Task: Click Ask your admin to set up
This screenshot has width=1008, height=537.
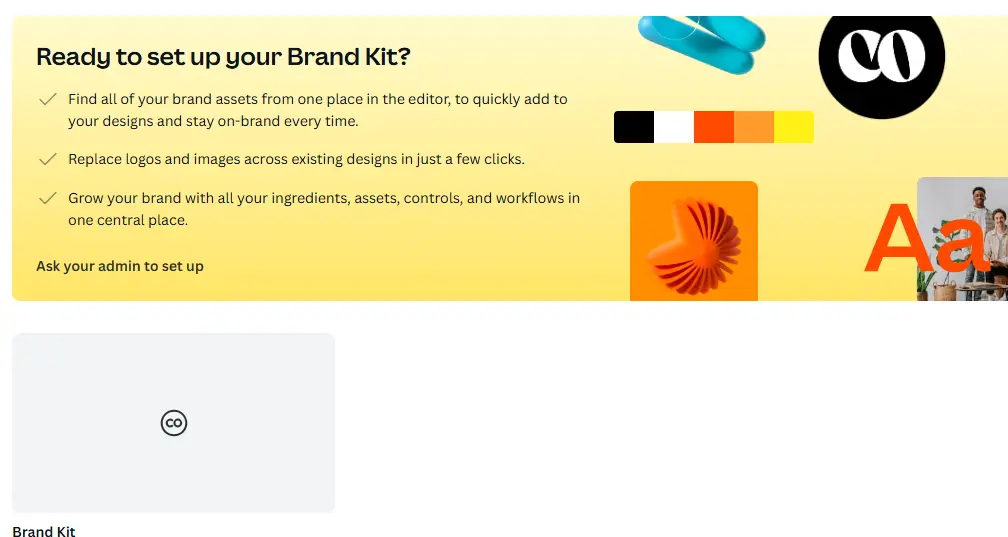Action: tap(120, 266)
